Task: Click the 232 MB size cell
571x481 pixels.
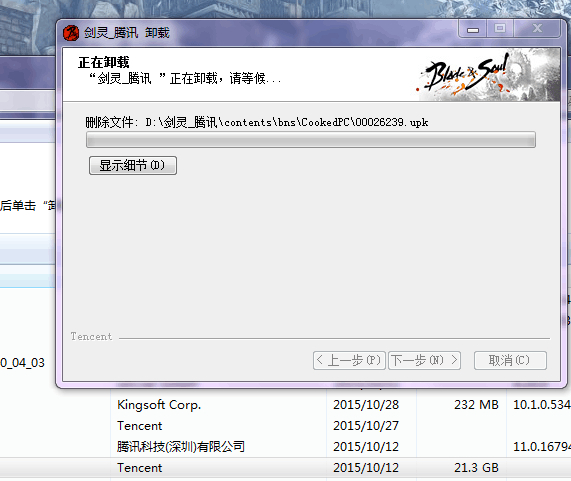Action: [476, 405]
